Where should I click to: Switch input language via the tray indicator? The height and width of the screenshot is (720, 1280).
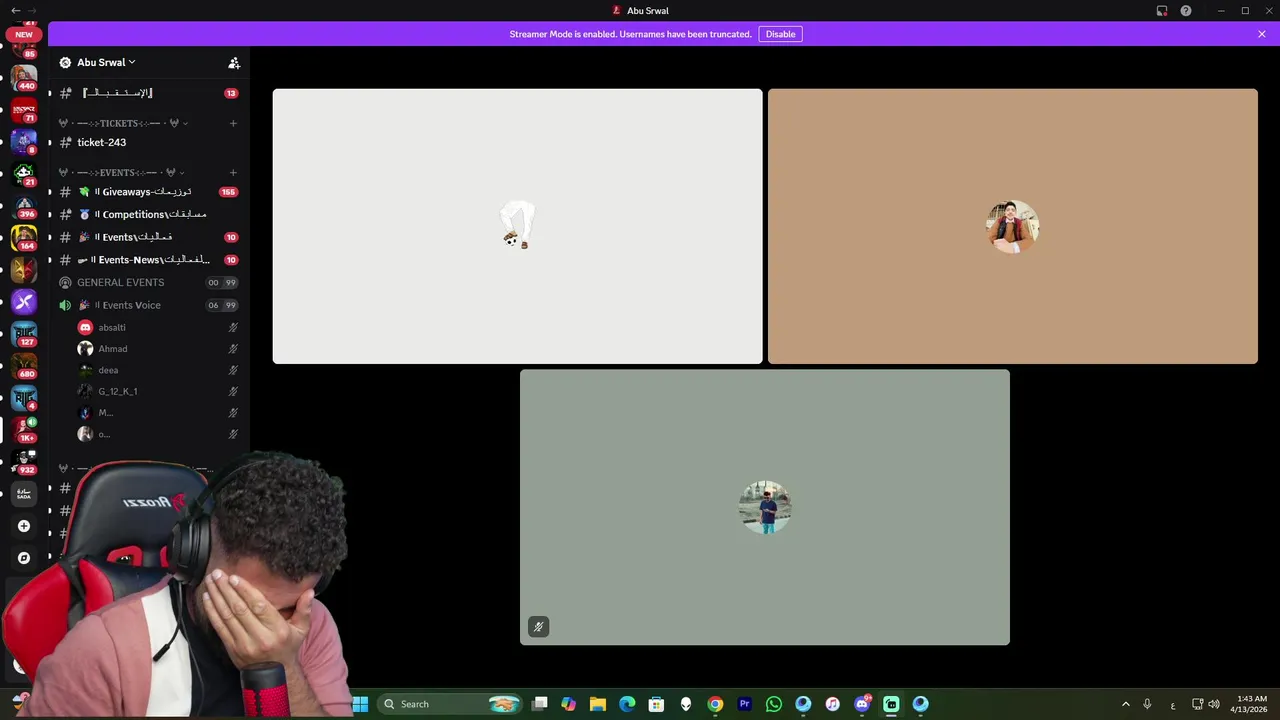[1173, 704]
